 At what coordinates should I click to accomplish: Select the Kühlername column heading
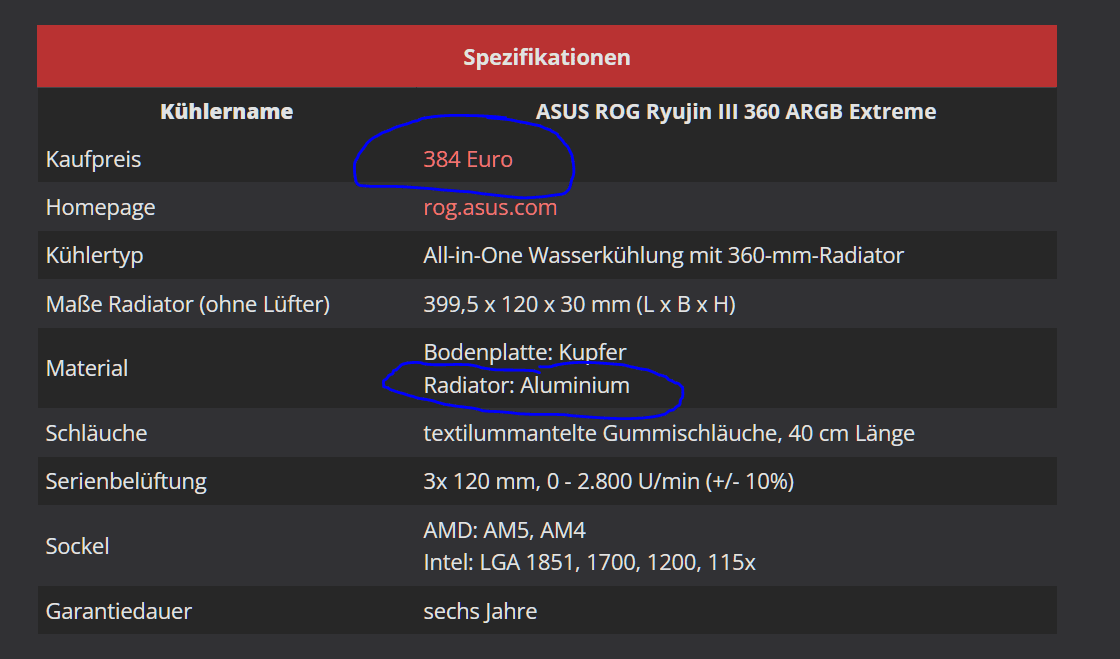tap(226, 111)
